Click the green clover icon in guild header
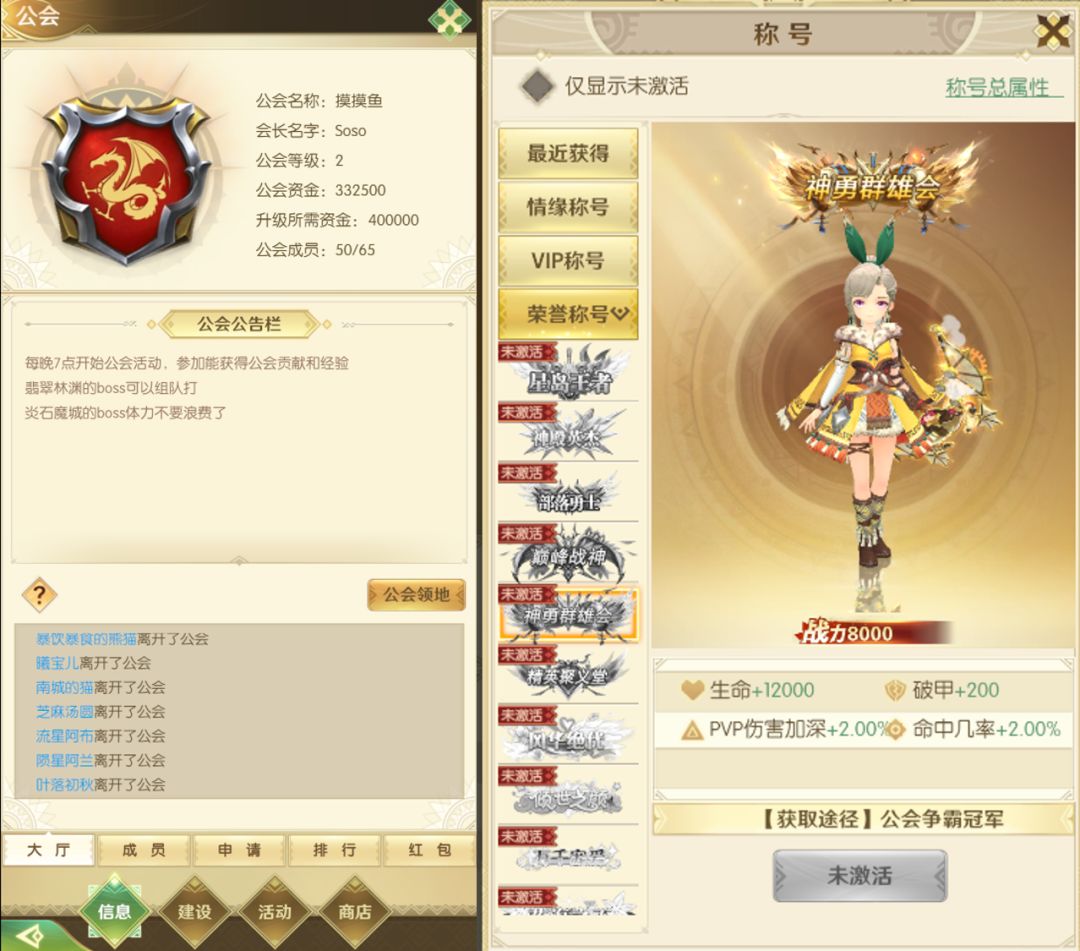Viewport: 1080px width, 951px height. click(449, 19)
